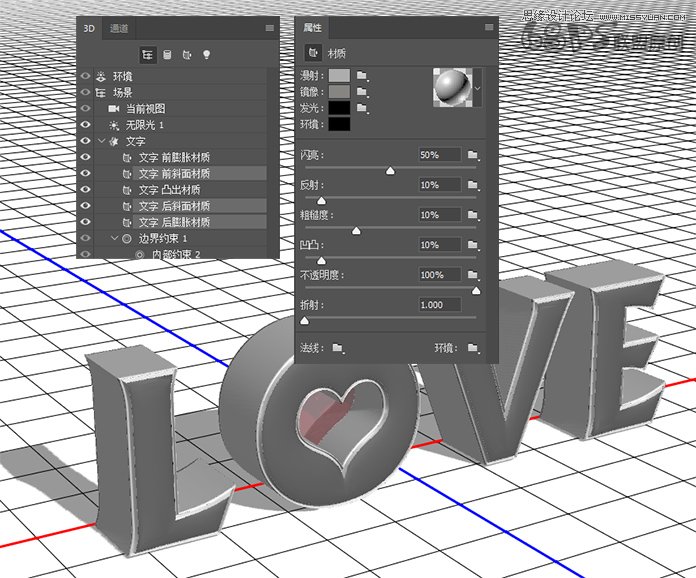Click the 不透明度 slider handle
The height and width of the screenshot is (578, 696).
tap(476, 291)
